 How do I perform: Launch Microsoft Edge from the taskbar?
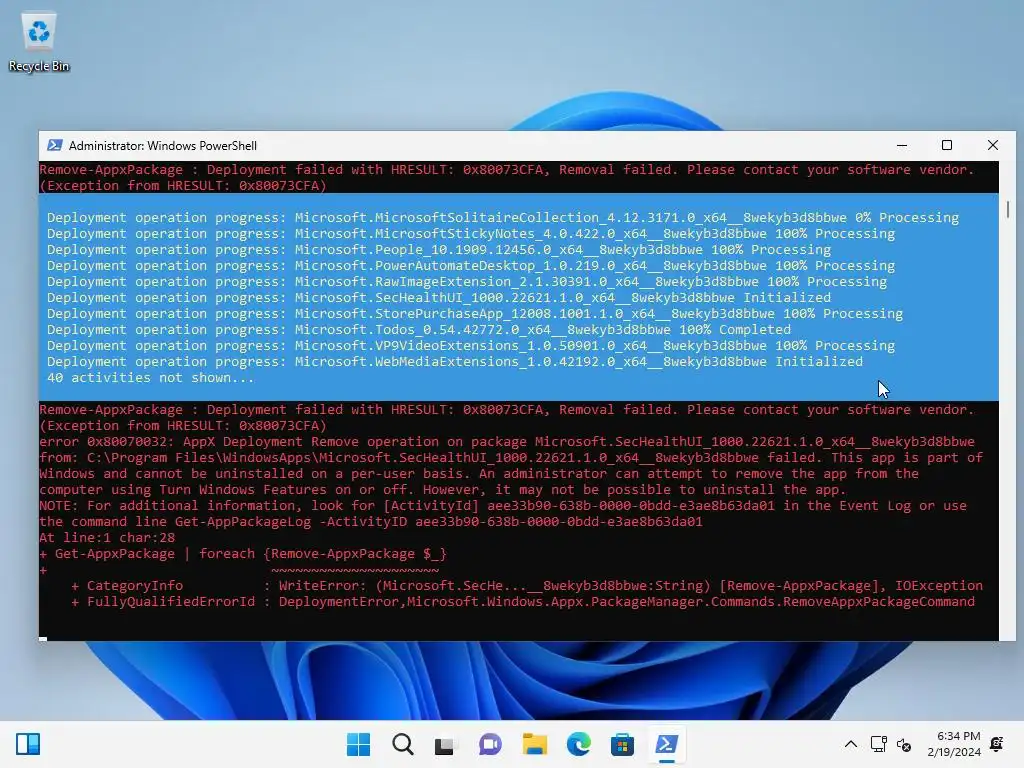(x=578, y=744)
